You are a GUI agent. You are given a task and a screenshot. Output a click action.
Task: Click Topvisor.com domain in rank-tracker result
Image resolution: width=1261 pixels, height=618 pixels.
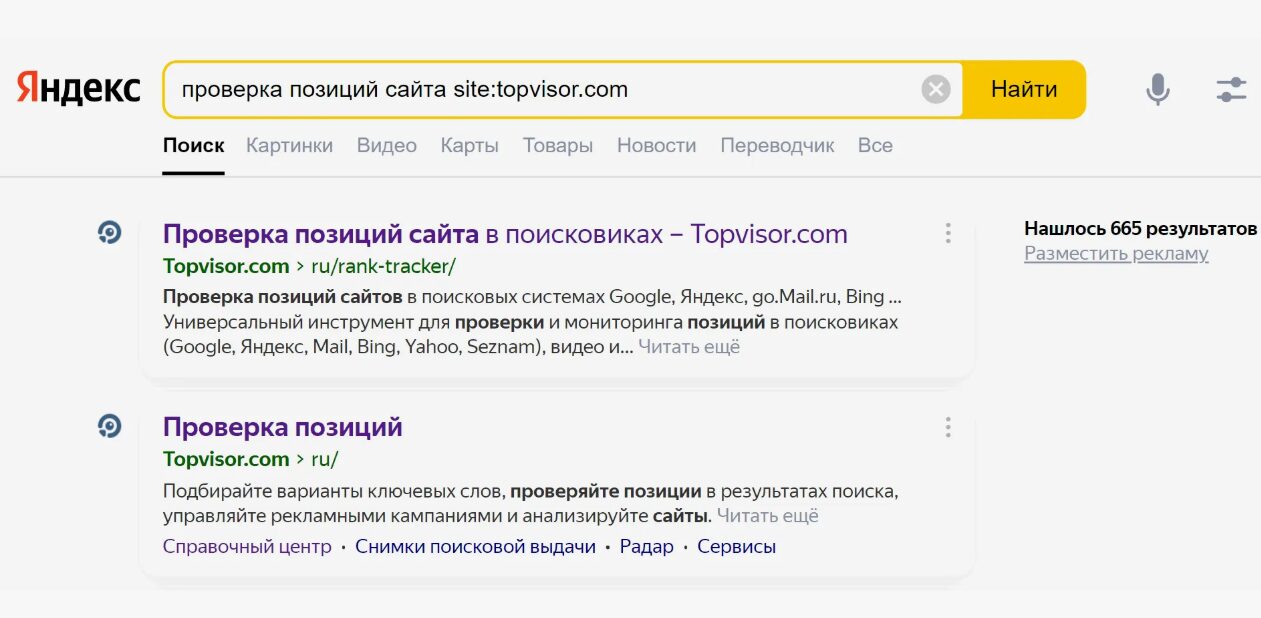pyautogui.click(x=226, y=266)
